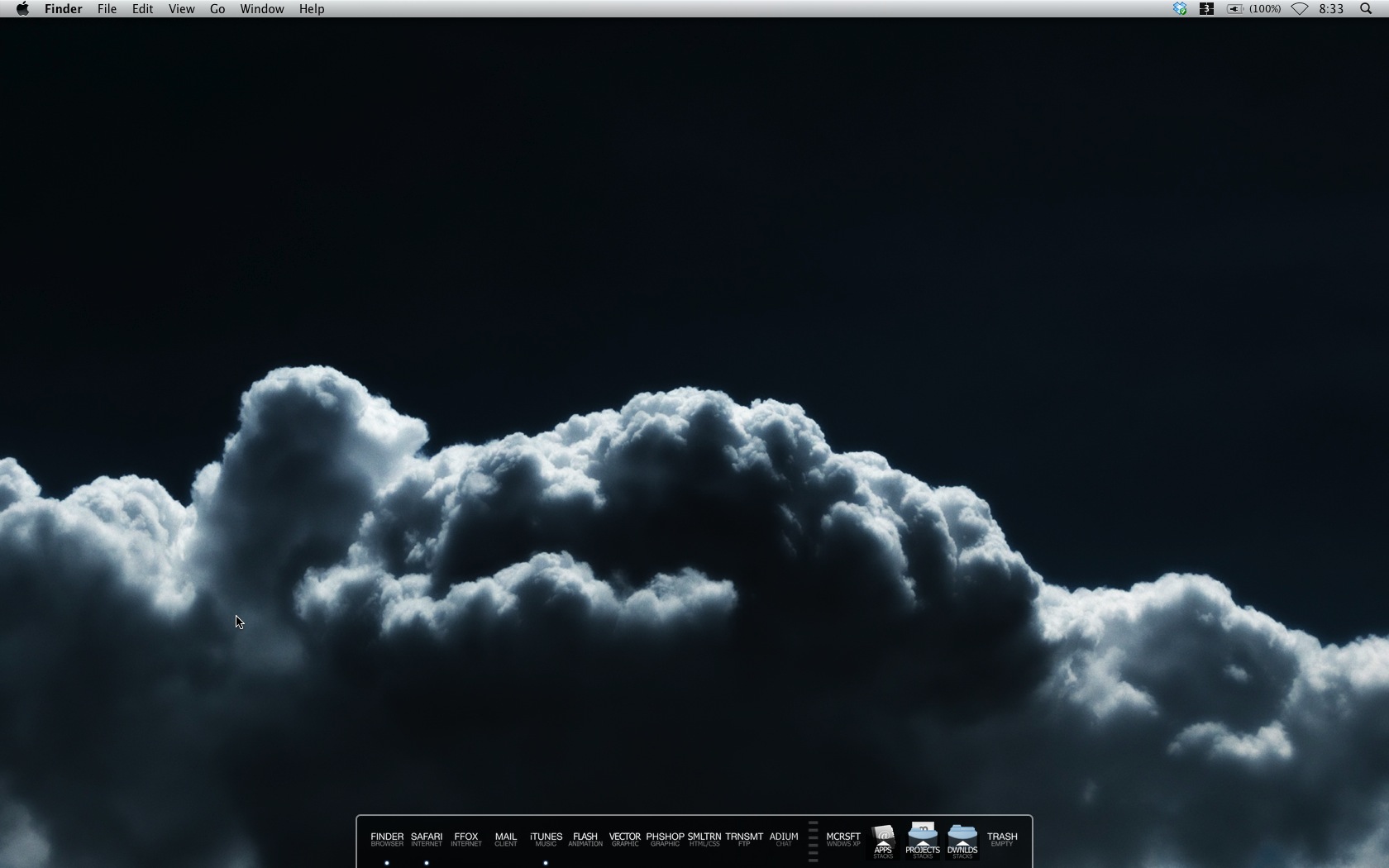Open the Wi-Fi status menu
The height and width of the screenshot is (868, 1389).
[x=1300, y=9]
